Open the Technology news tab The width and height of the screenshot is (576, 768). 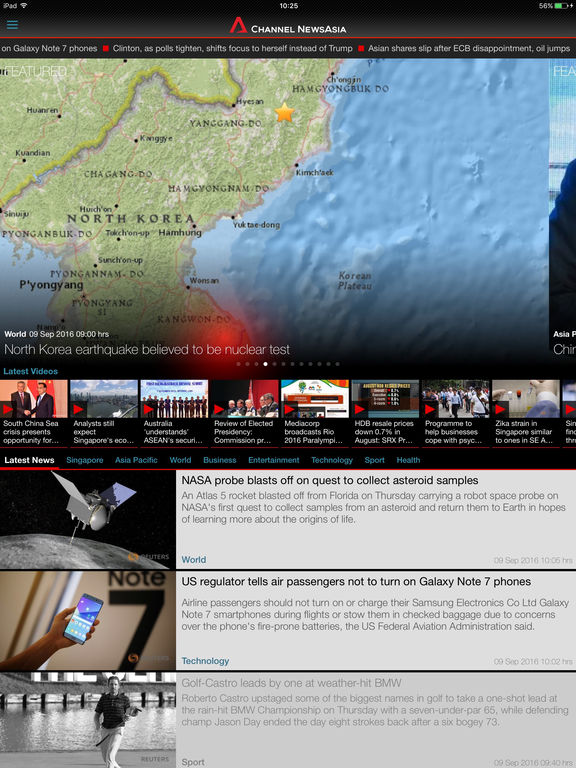point(332,460)
